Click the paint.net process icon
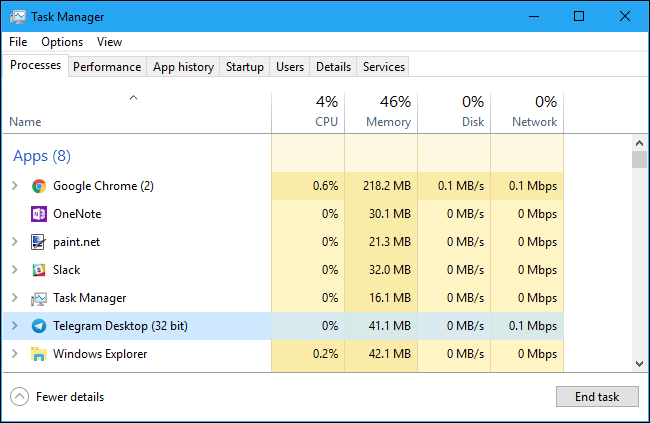 [39, 242]
